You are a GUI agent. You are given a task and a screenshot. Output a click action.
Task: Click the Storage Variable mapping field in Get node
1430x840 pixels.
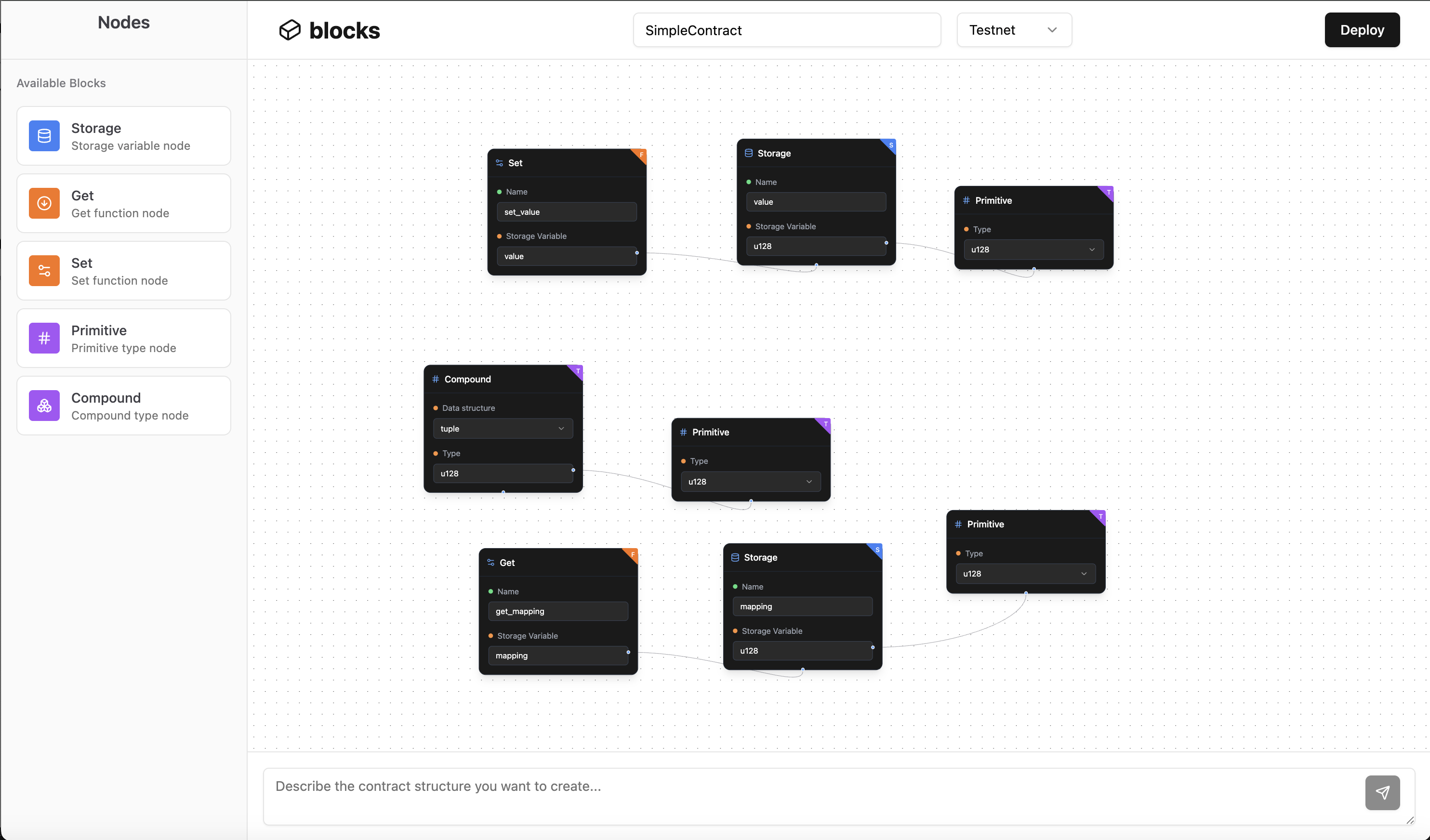[558, 656]
